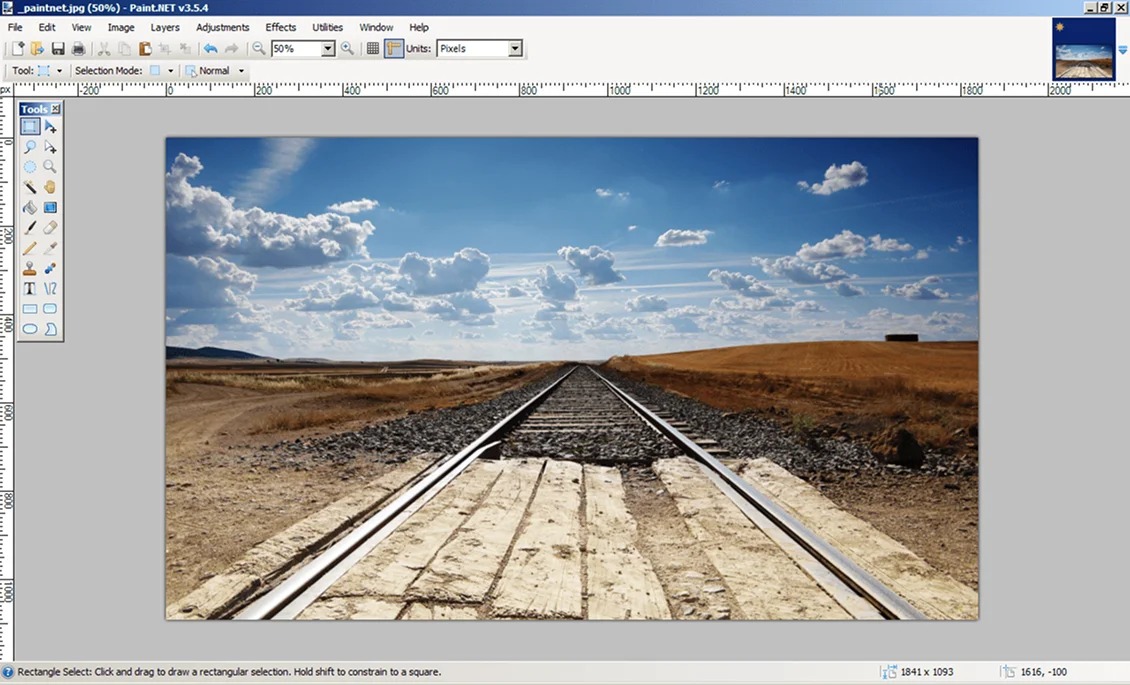Select the Move Selected Pixels tool
This screenshot has width=1130, height=685.
pyautogui.click(x=50, y=127)
